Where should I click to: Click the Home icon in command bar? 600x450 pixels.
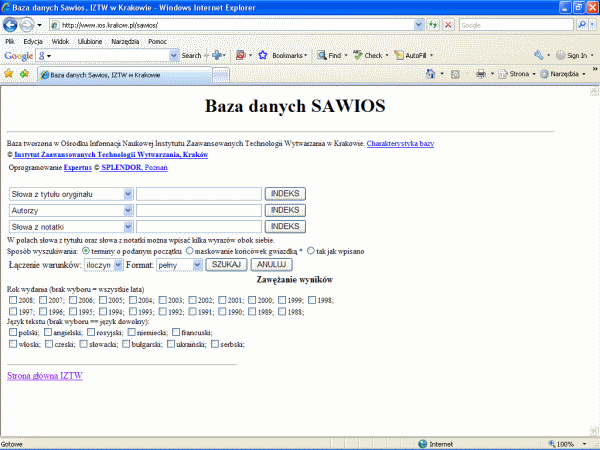430,74
